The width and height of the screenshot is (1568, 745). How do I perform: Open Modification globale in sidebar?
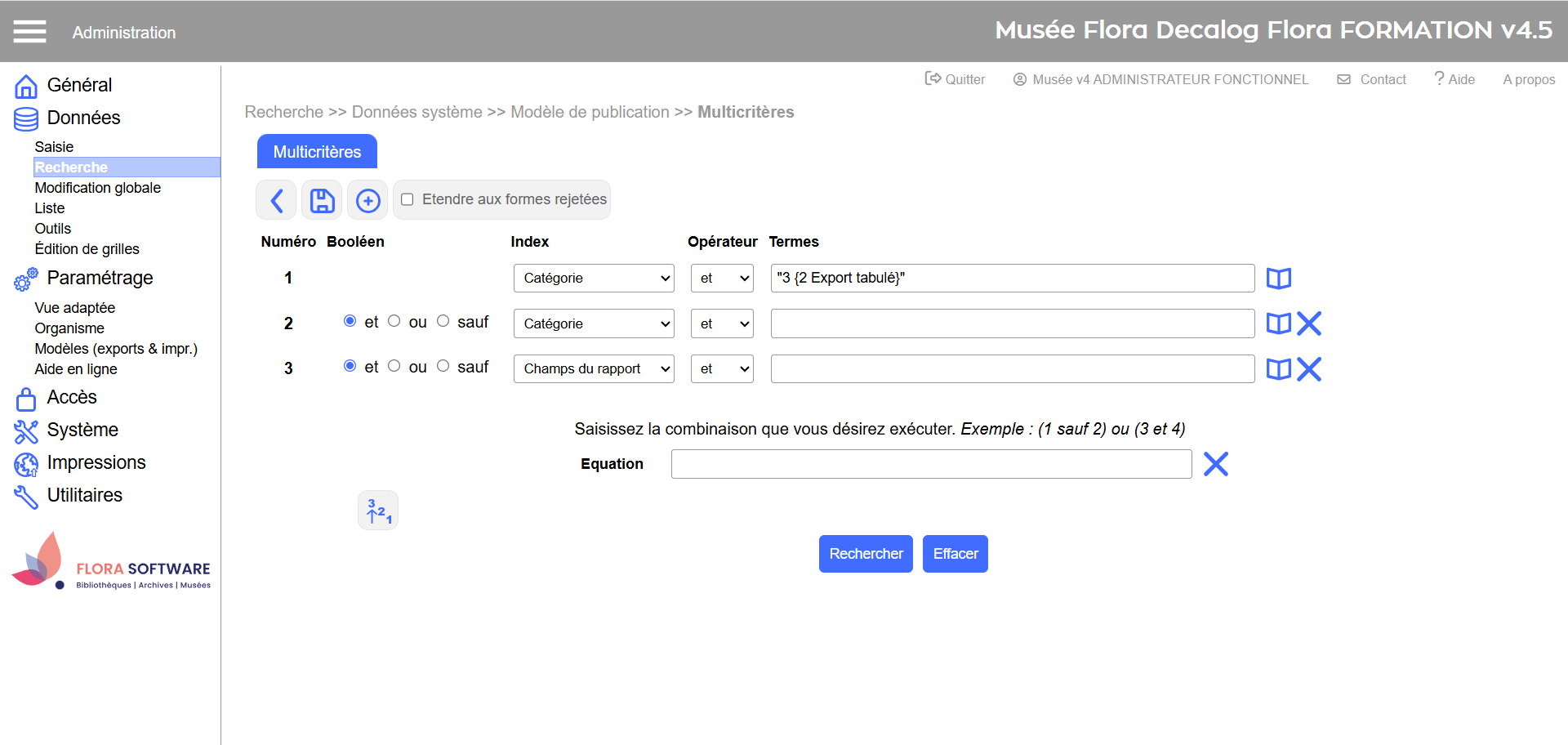[x=98, y=188]
